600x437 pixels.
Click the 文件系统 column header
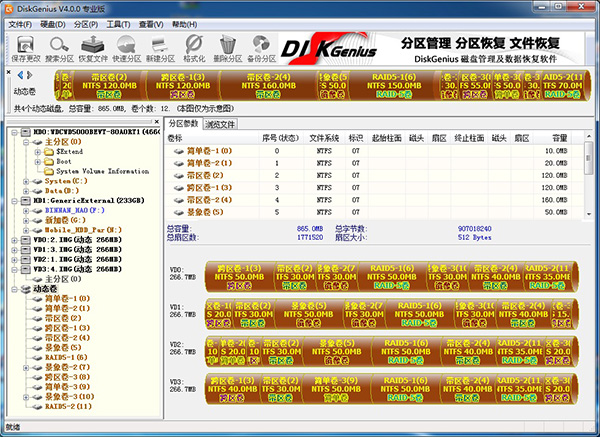pyautogui.click(x=325, y=137)
